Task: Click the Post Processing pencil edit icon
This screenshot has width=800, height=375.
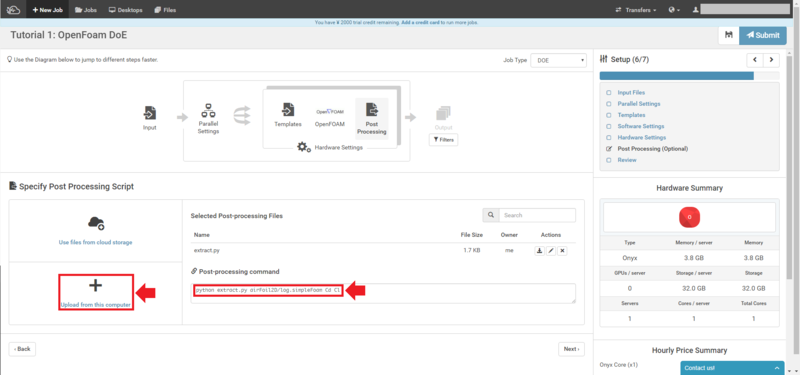Action: click(x=609, y=149)
